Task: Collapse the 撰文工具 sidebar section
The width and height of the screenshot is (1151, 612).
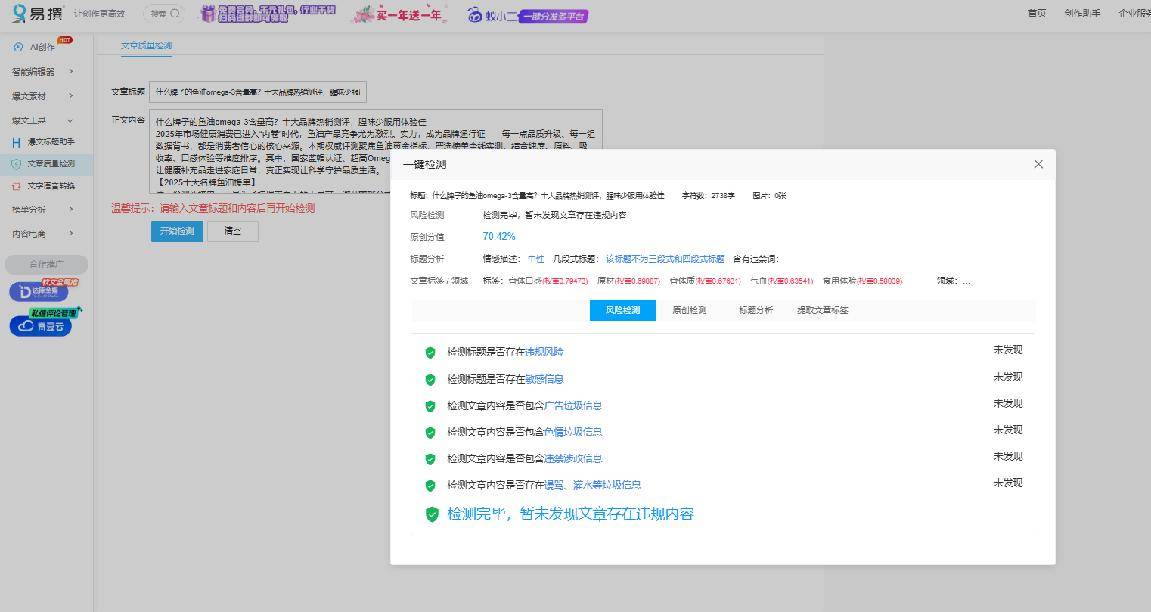Action: coord(42,121)
